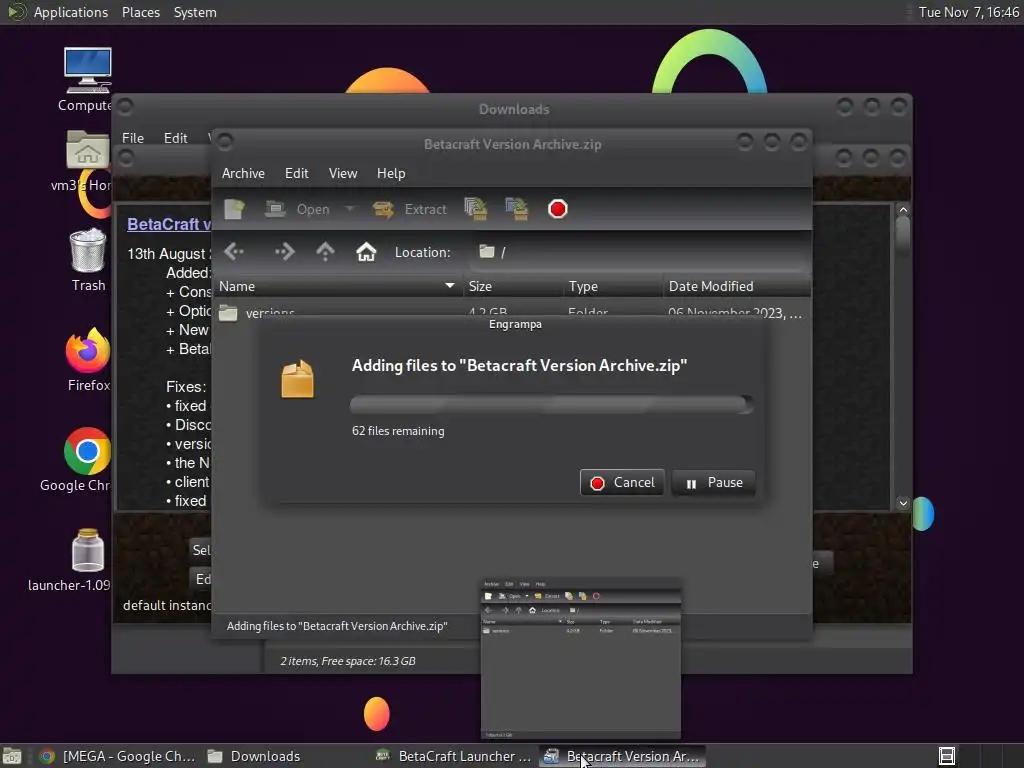Click the new archive toolbar icon
The height and width of the screenshot is (768, 1024).
[x=234, y=209]
